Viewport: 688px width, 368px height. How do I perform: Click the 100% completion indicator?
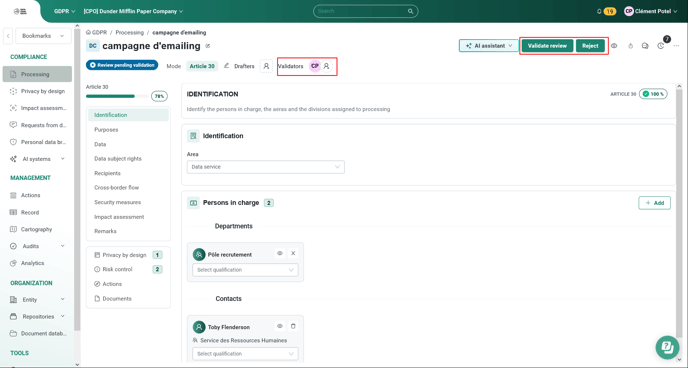pos(653,94)
